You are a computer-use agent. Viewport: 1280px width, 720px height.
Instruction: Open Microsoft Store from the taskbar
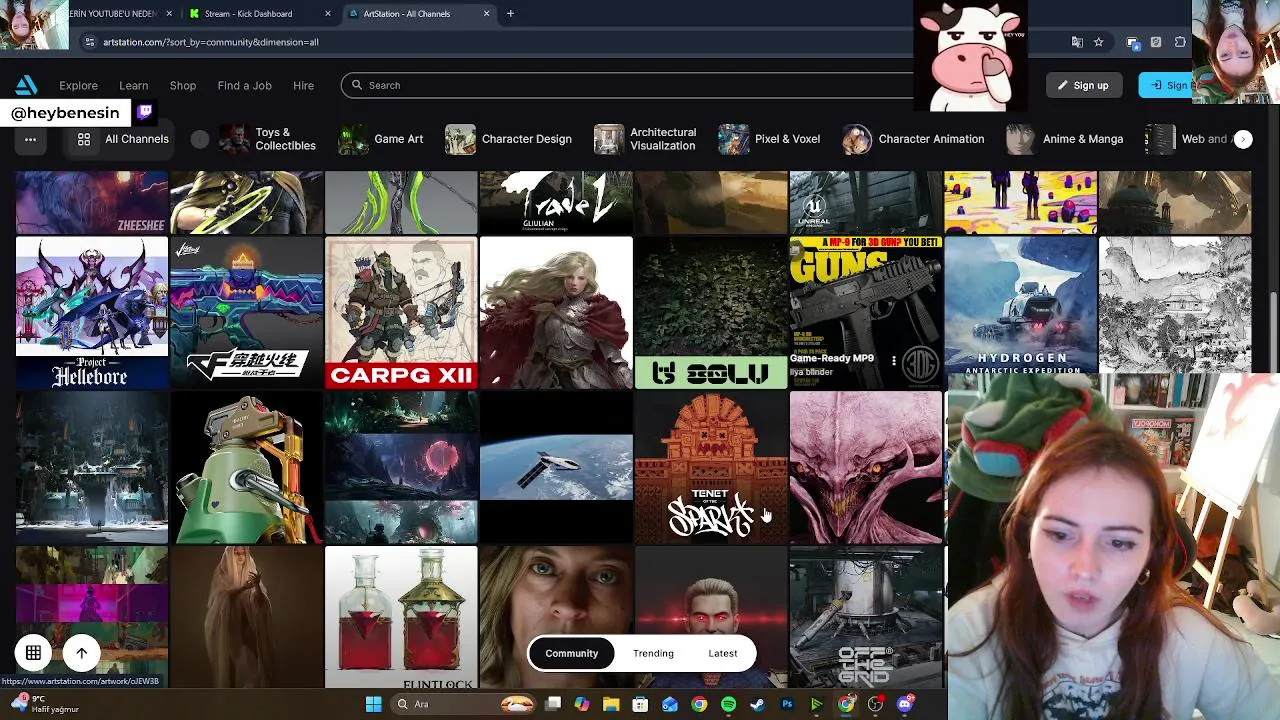pyautogui.click(x=640, y=704)
